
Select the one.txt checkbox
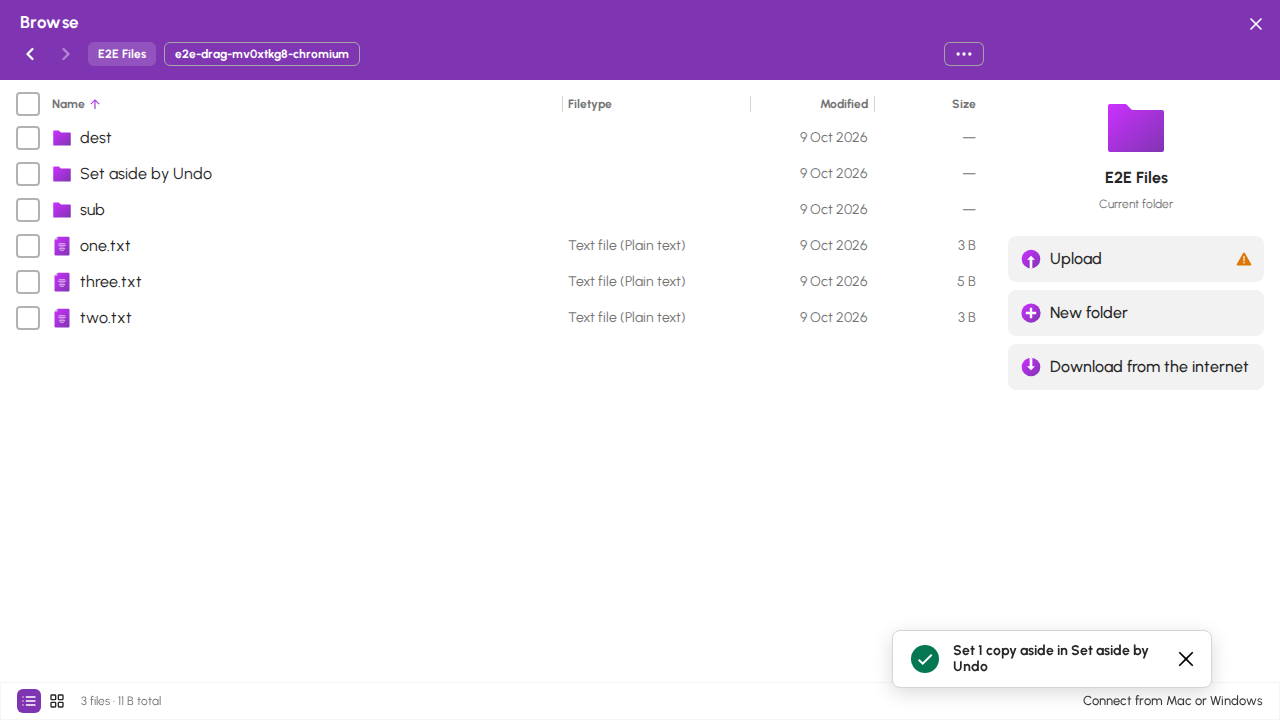click(x=28, y=246)
